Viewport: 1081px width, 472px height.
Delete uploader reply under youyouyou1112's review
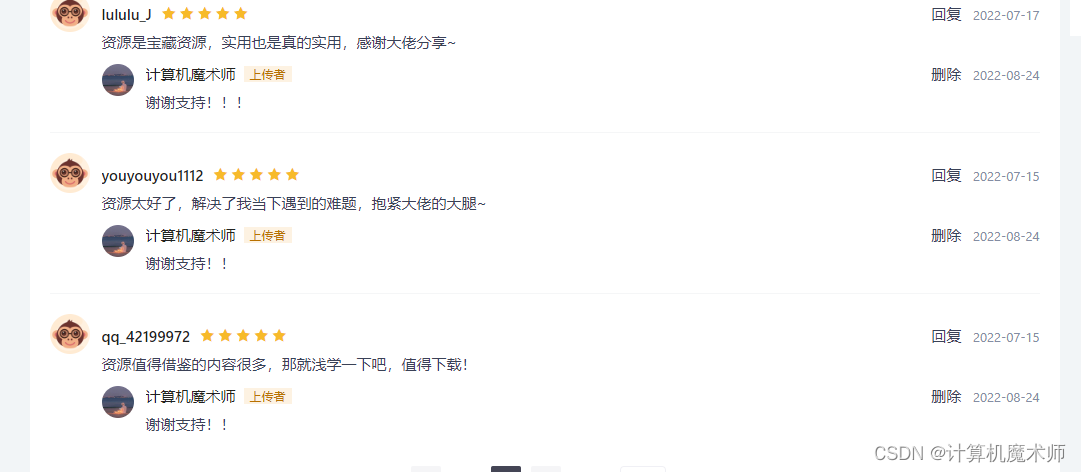click(x=946, y=236)
